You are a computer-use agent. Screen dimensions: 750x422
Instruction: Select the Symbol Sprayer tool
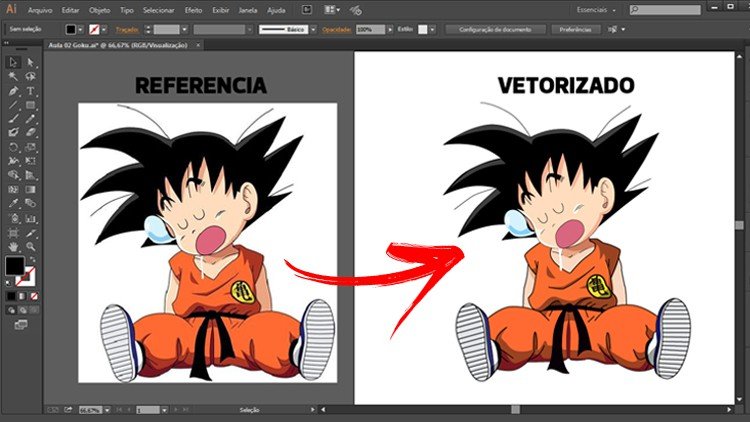13,219
